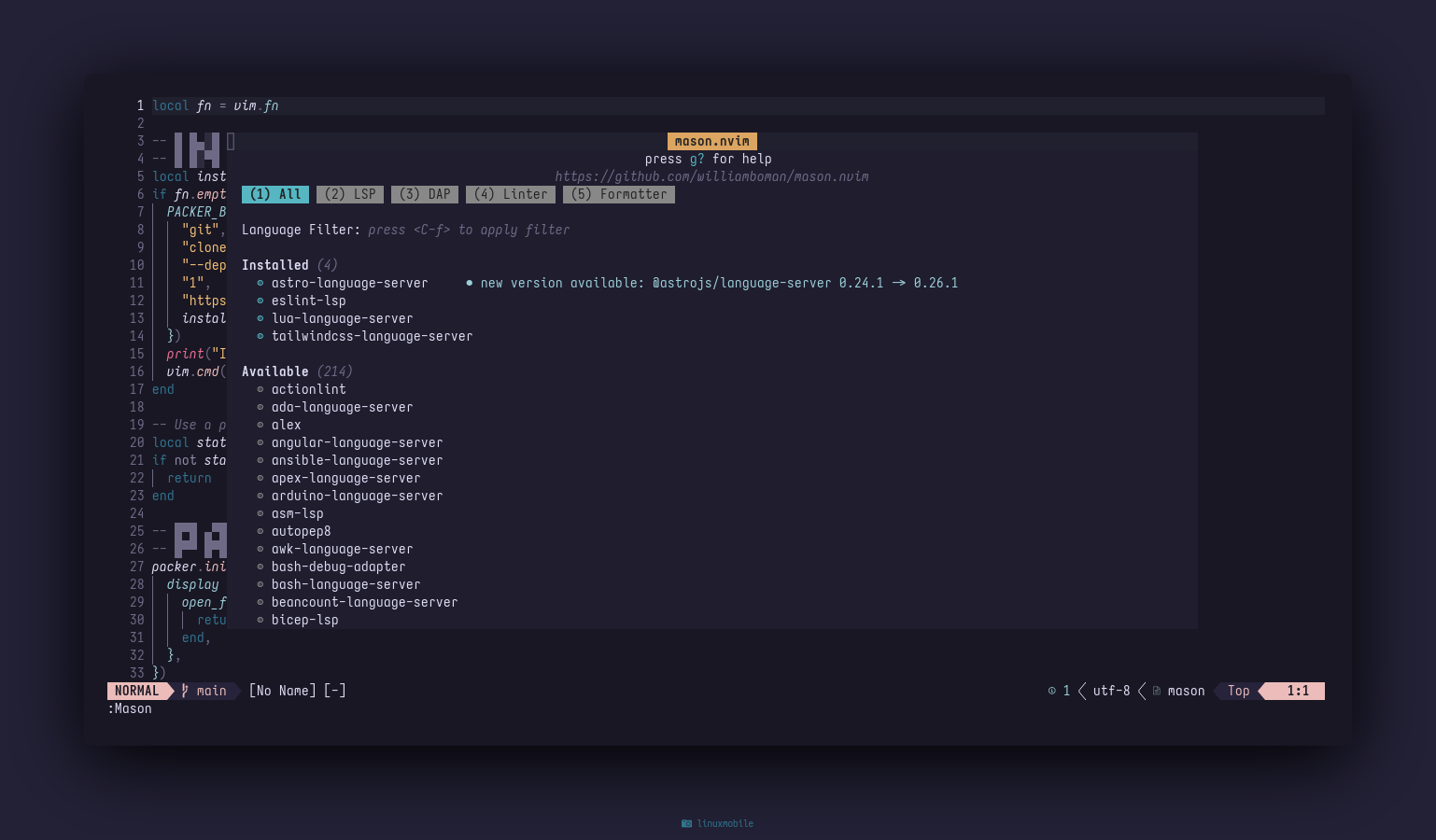Select the asm-lsp package

297,513
